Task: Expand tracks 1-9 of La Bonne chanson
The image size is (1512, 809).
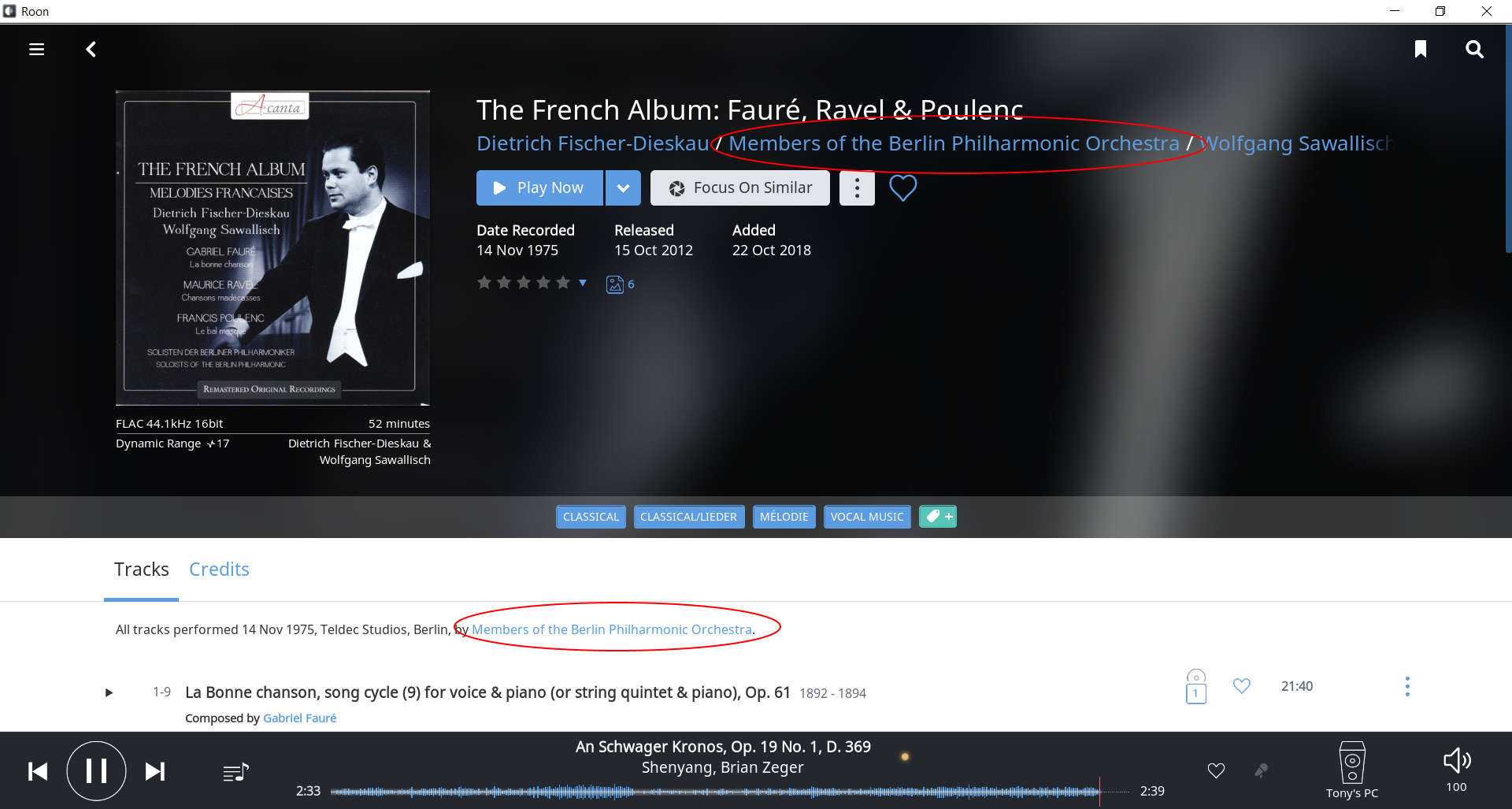Action: (109, 693)
